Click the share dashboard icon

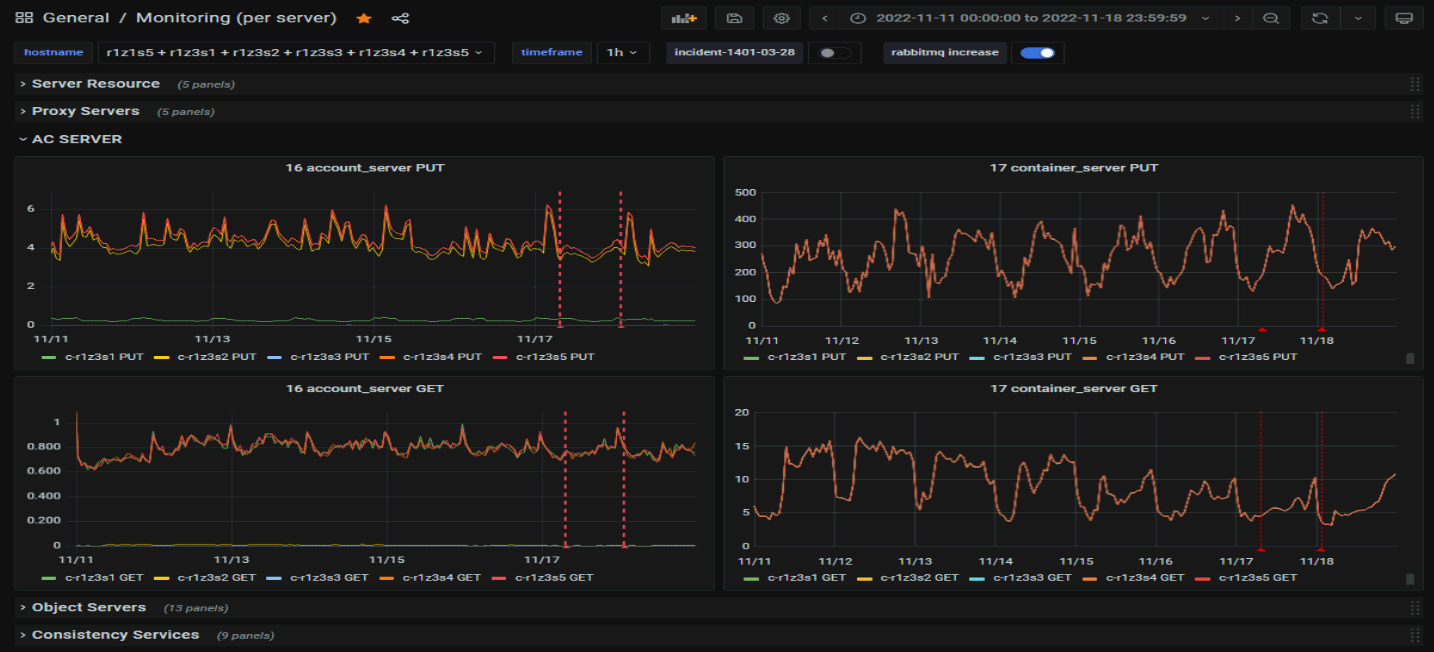(x=400, y=18)
